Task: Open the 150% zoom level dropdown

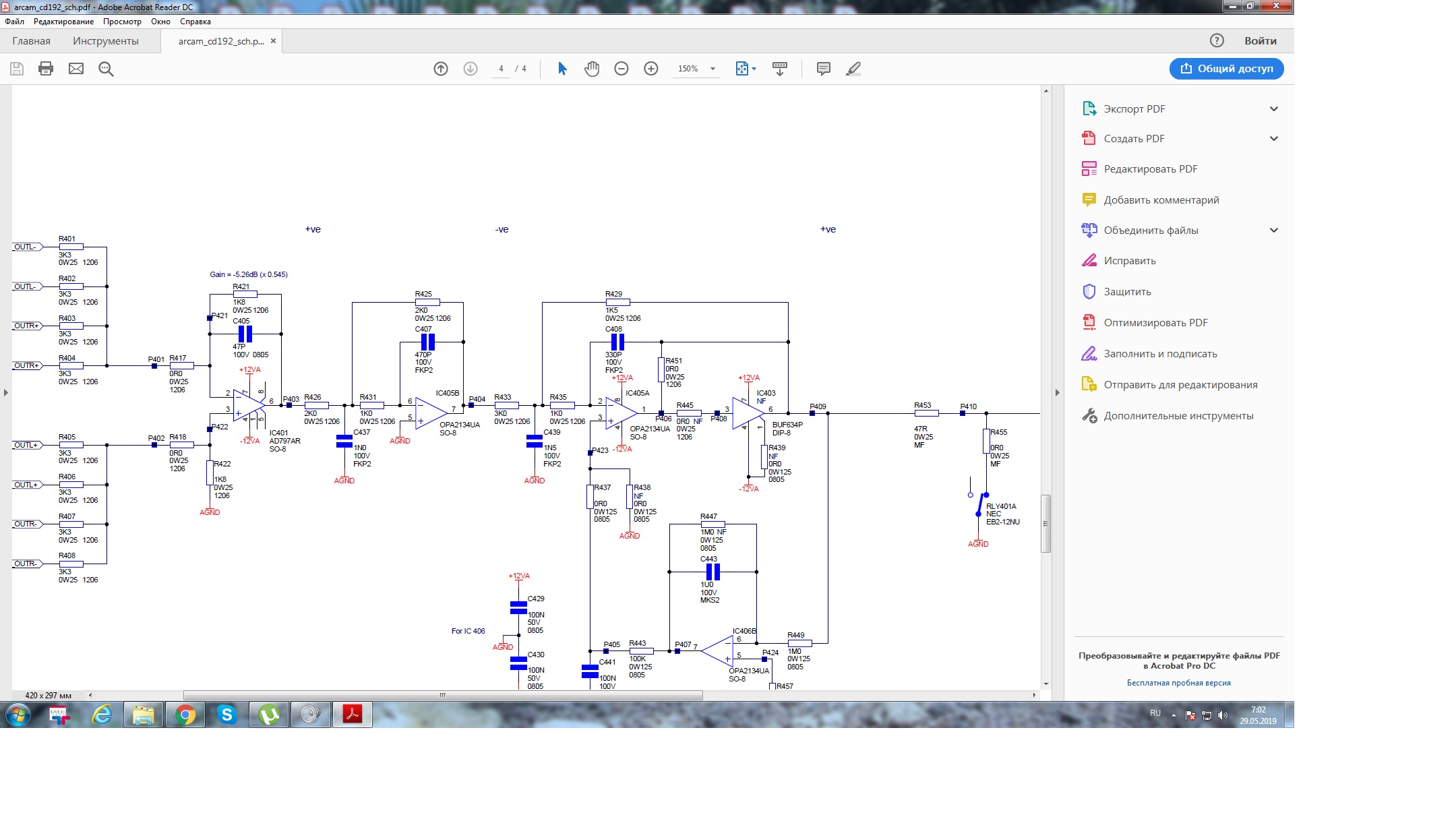Action: click(x=712, y=69)
